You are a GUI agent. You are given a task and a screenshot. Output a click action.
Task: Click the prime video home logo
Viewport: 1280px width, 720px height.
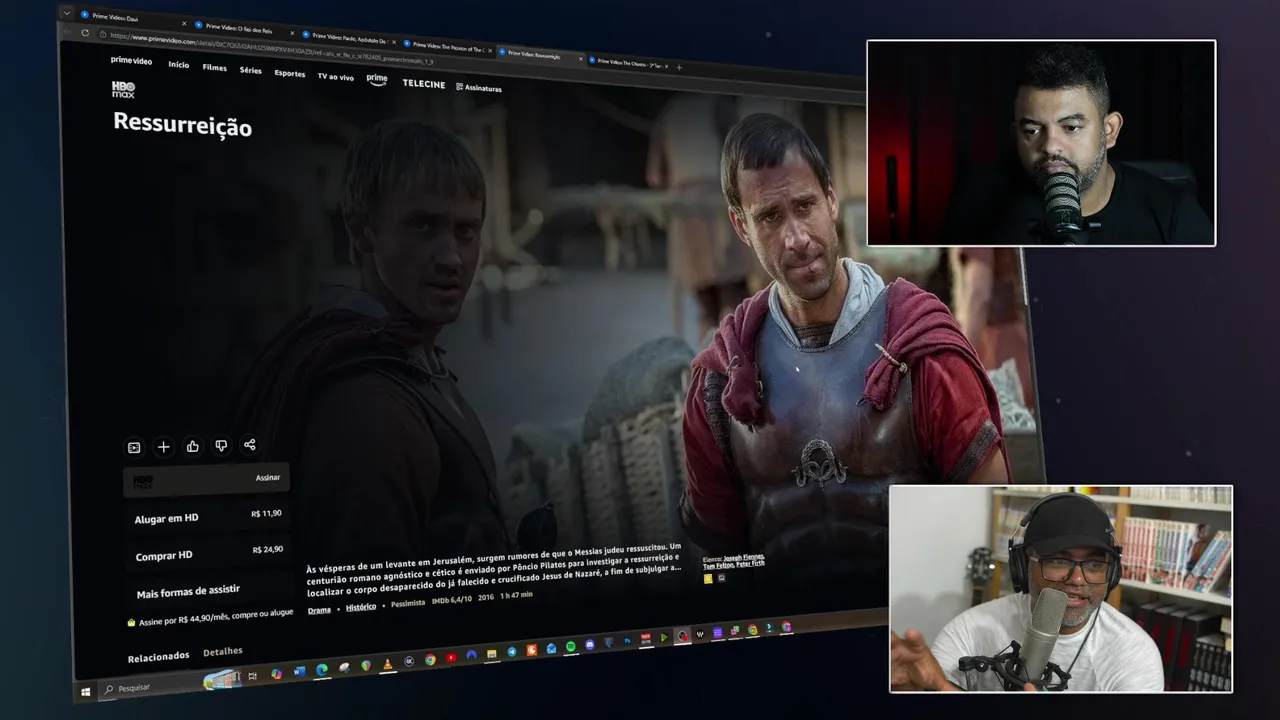click(x=131, y=61)
